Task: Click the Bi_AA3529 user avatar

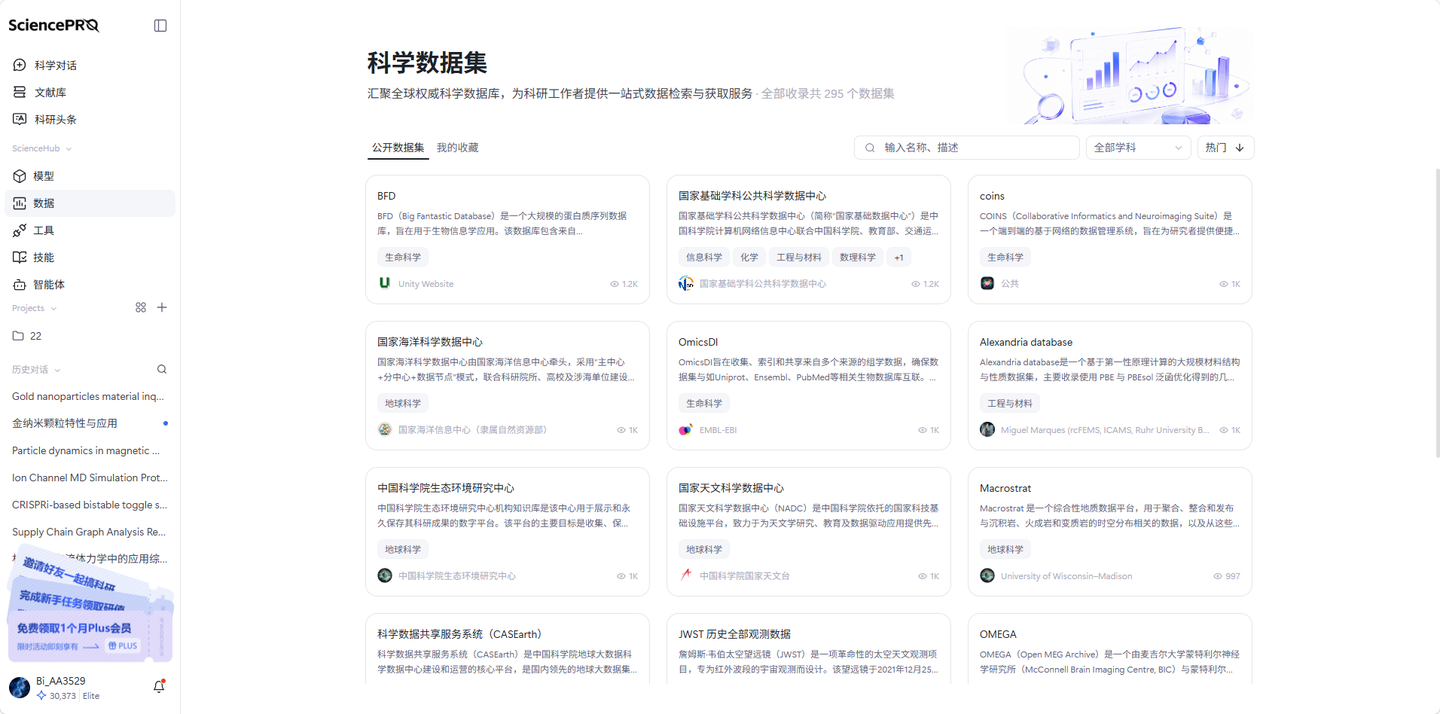Action: pos(19,687)
